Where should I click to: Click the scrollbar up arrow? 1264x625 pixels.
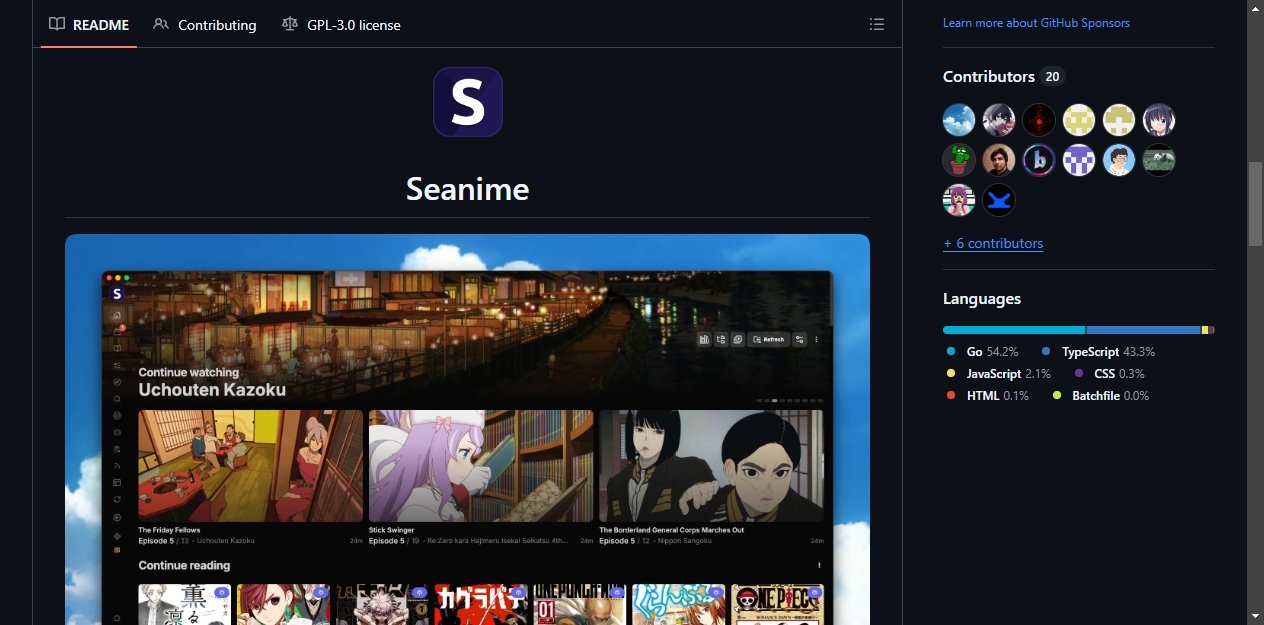coord(1255,8)
